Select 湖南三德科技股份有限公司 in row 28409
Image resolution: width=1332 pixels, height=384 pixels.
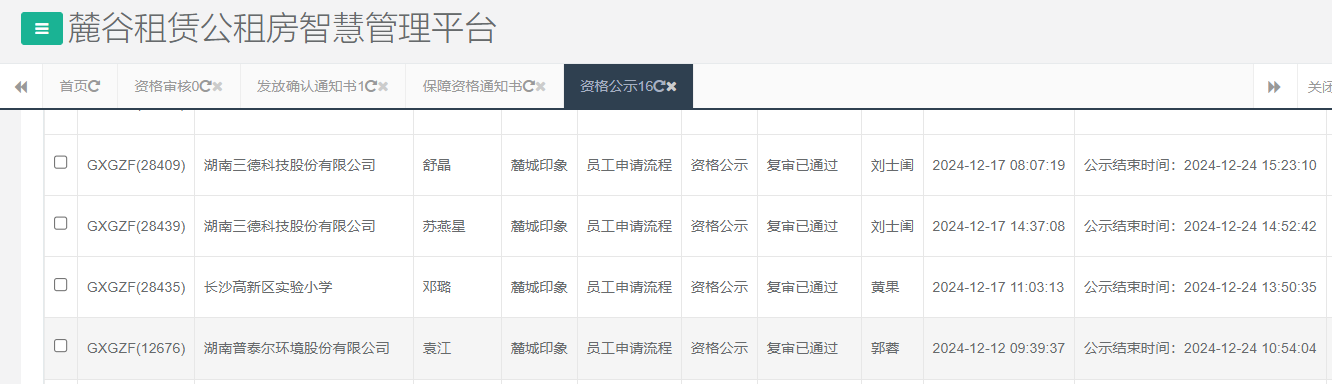tap(289, 165)
